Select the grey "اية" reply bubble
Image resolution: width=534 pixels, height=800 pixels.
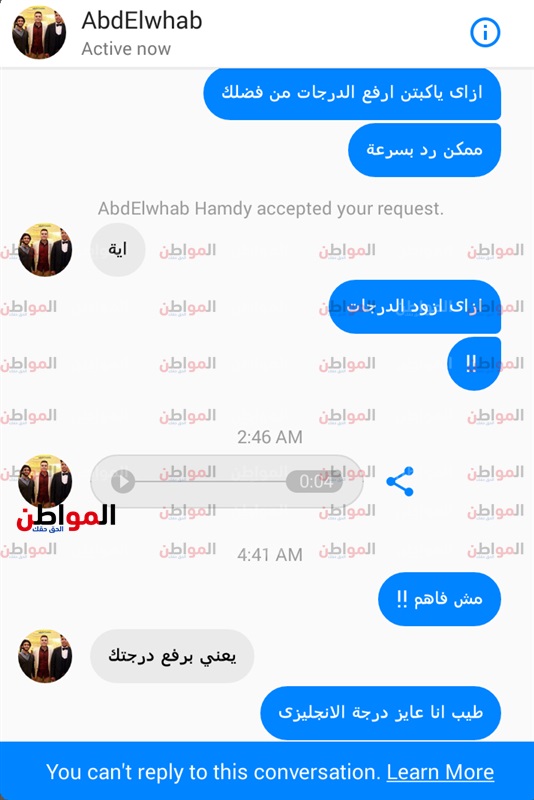118,249
